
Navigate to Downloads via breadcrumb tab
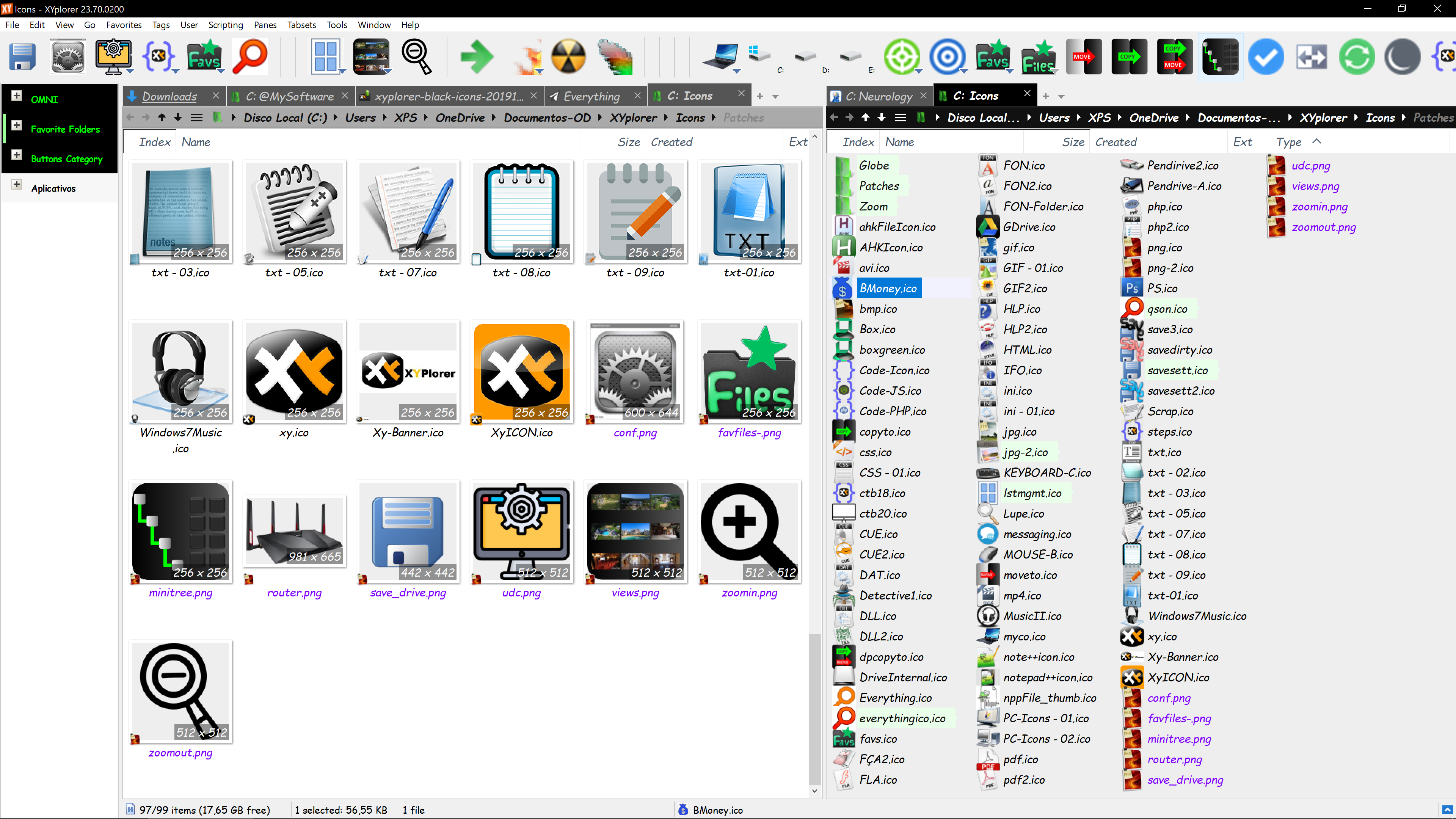(x=169, y=96)
